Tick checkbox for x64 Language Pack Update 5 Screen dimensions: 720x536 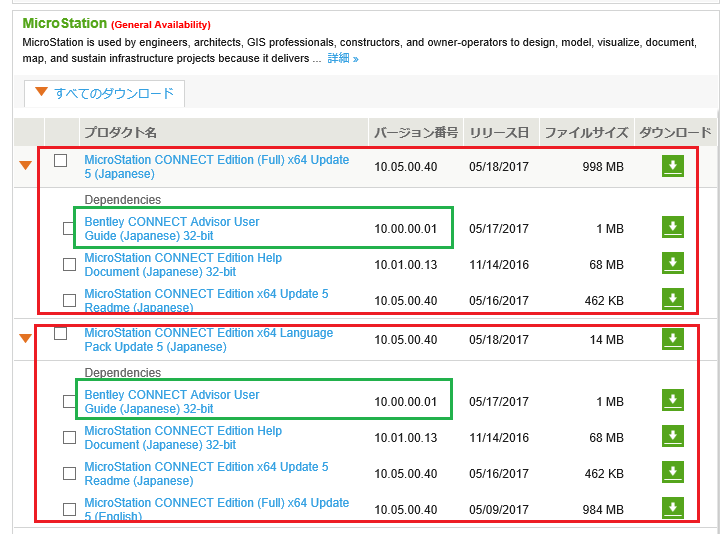tap(61, 333)
